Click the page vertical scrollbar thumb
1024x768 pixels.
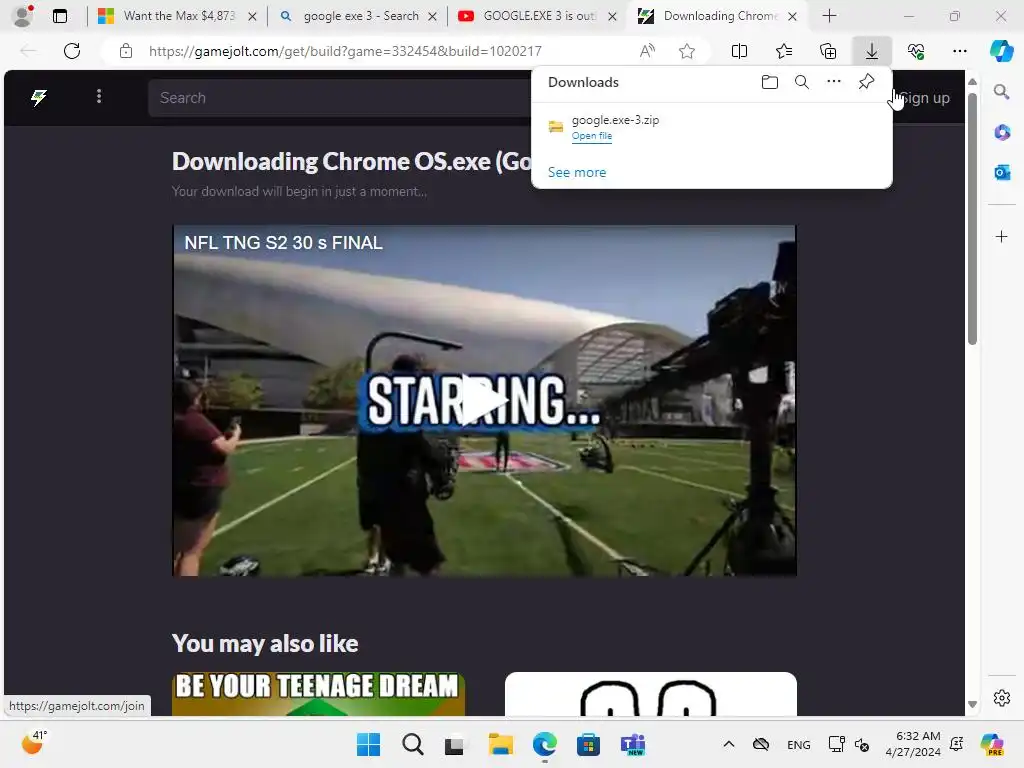(x=972, y=219)
